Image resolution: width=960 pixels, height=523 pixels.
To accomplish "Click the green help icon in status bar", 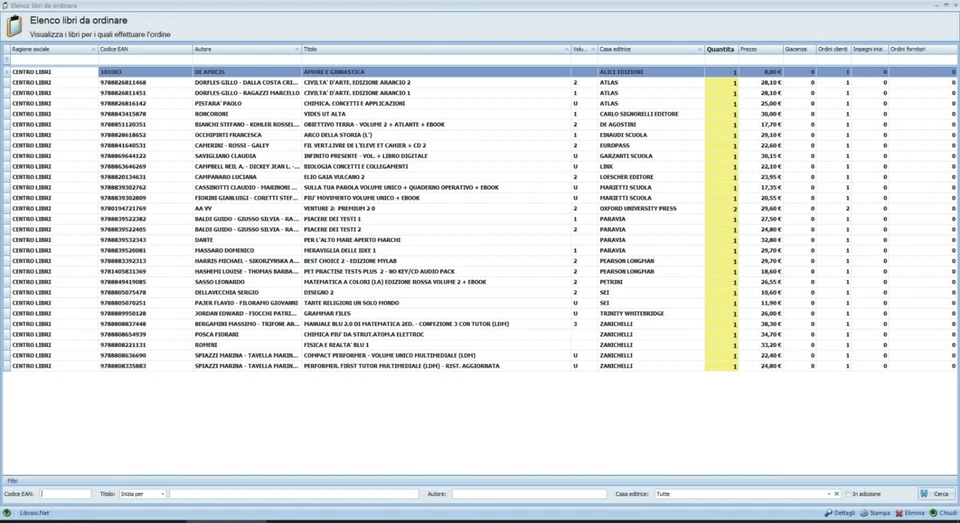I will (7, 513).
